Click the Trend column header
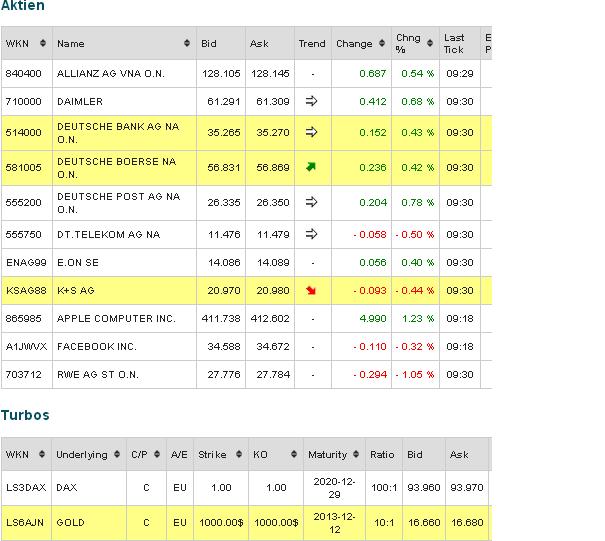Image resolution: width=605 pixels, height=541 pixels. 313,43
